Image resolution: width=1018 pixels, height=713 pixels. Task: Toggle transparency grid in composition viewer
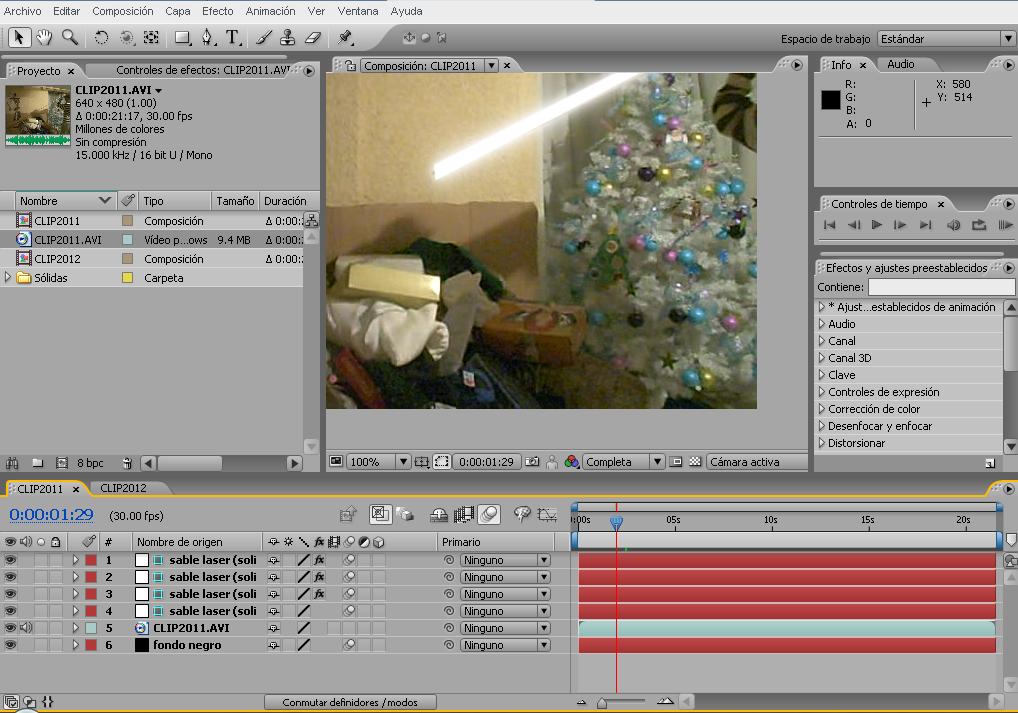pos(695,462)
